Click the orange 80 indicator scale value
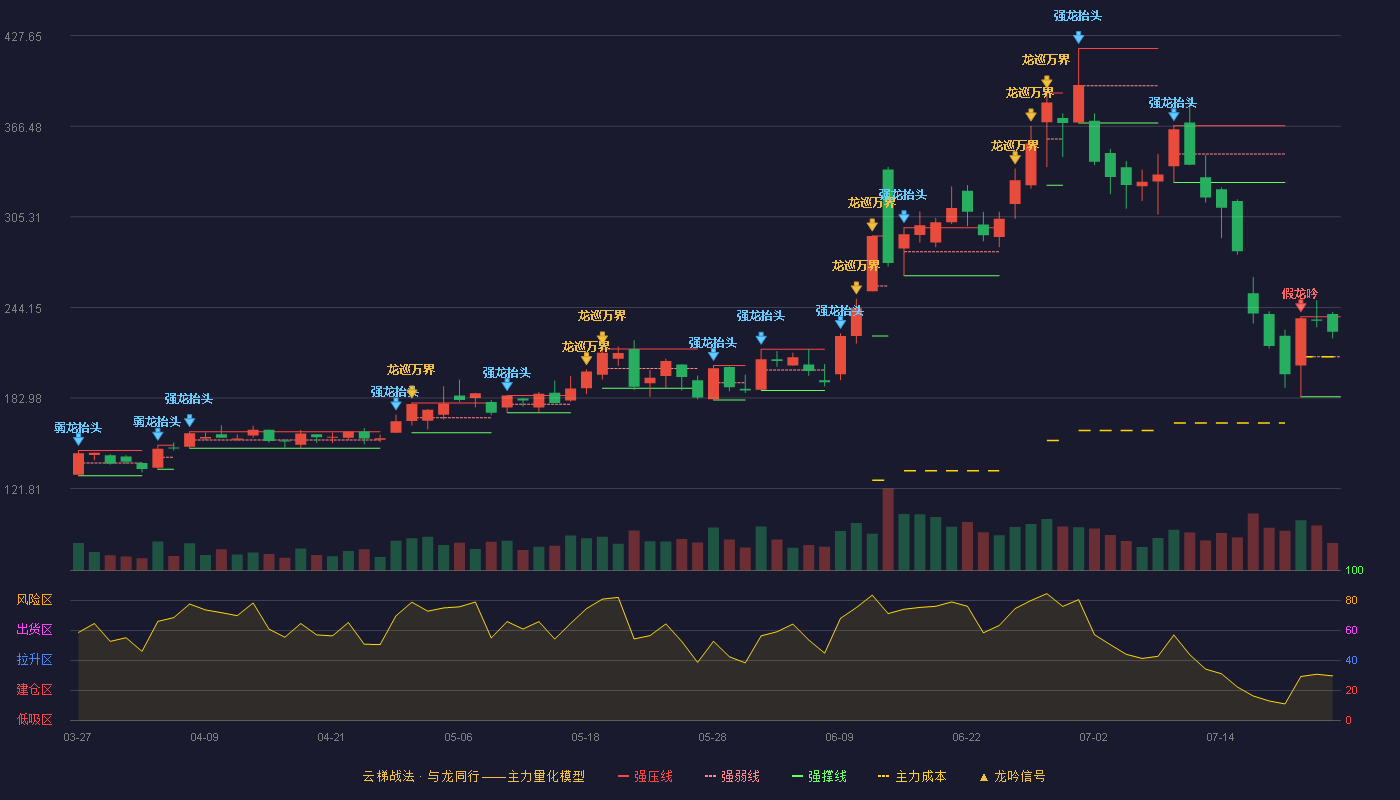1400x800 pixels. (1351, 600)
